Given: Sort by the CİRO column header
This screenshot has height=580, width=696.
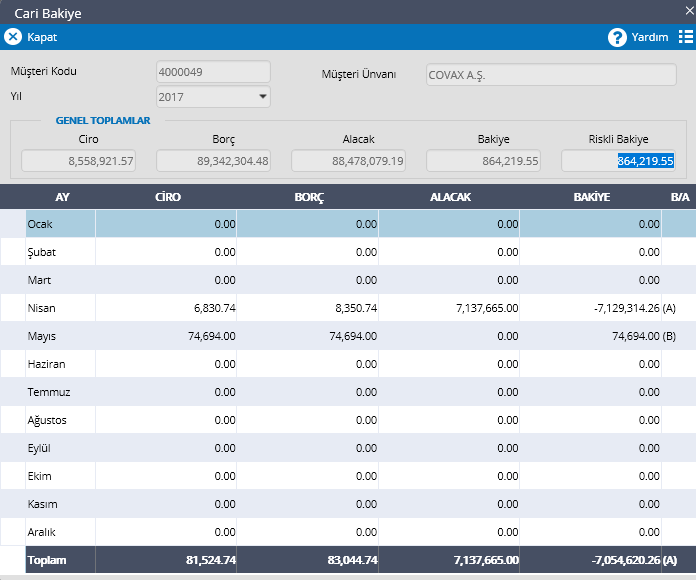Looking at the screenshot, I should pos(168,197).
